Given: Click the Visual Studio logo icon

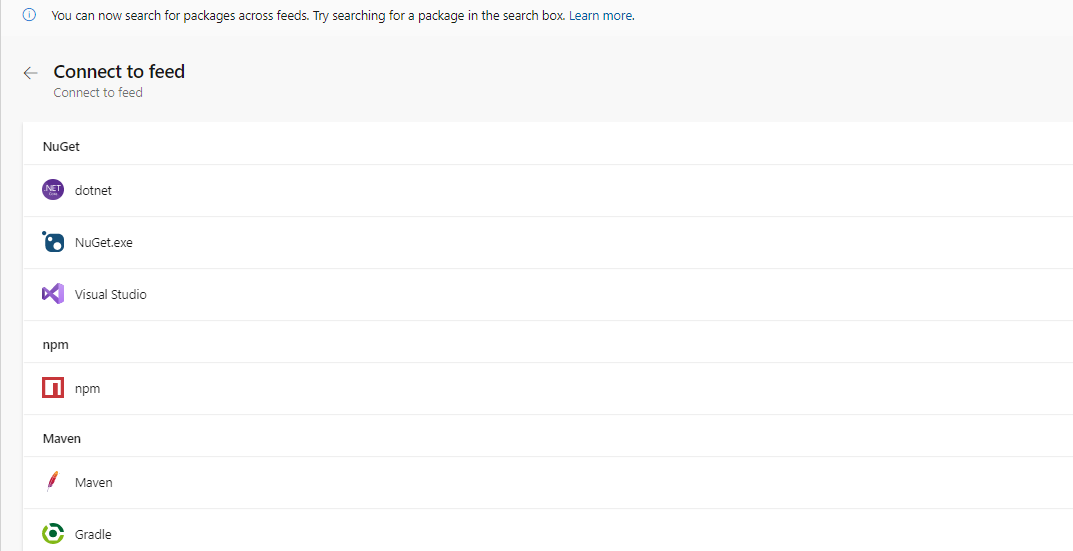Looking at the screenshot, I should pyautogui.click(x=53, y=294).
